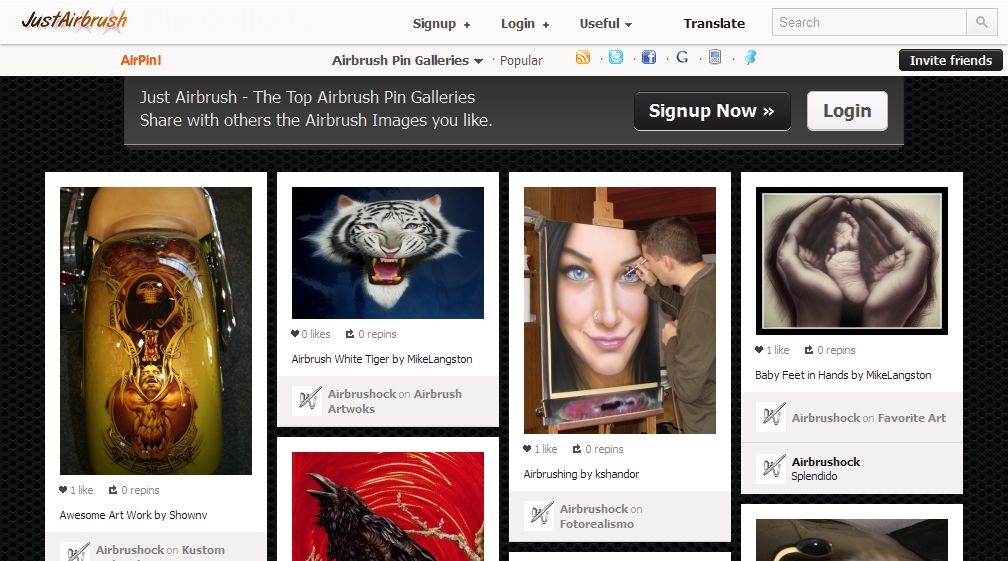Click Translate in the top menu
The height and width of the screenshot is (561, 1008).
pos(714,24)
